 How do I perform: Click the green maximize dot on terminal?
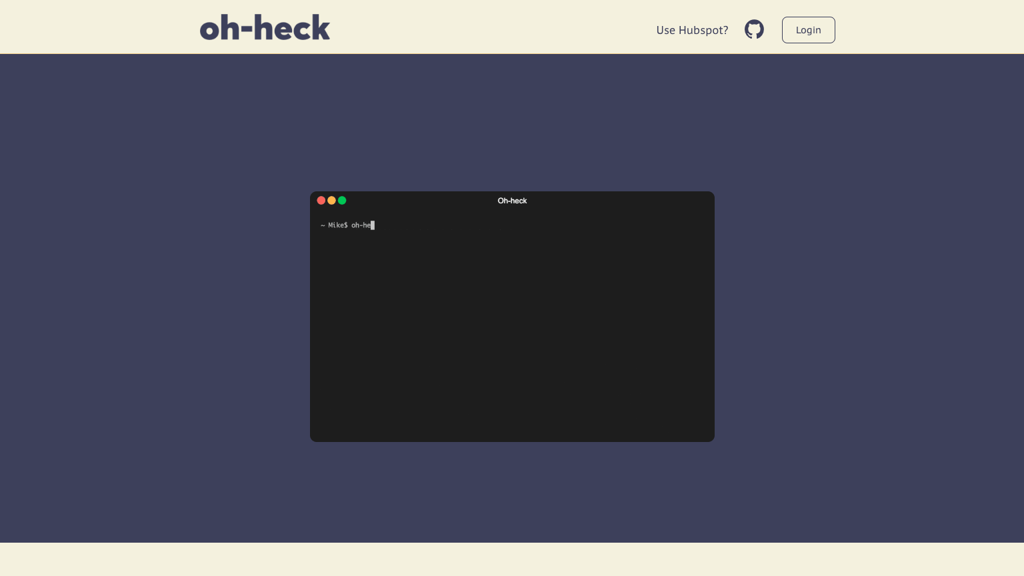[342, 200]
